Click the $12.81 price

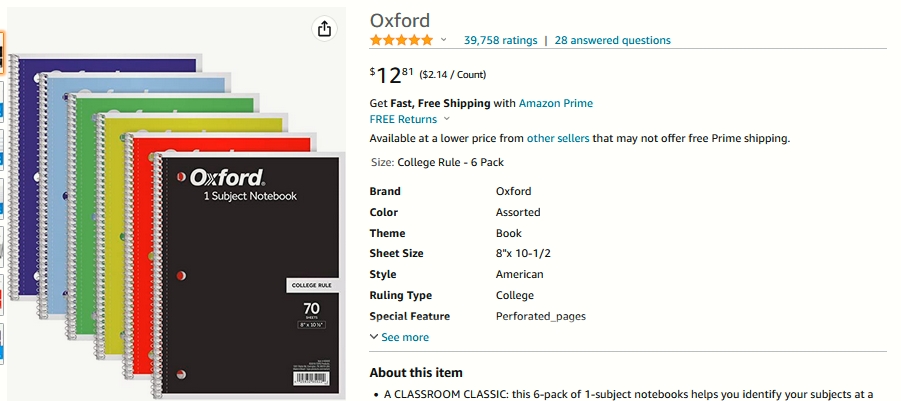(x=391, y=75)
